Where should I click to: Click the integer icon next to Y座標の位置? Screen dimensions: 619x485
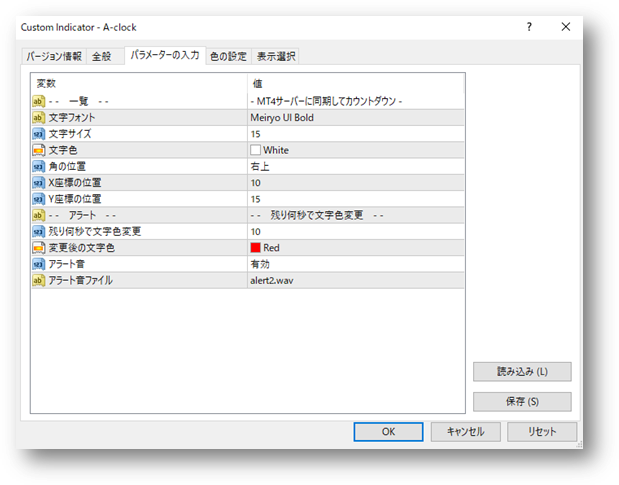38,199
